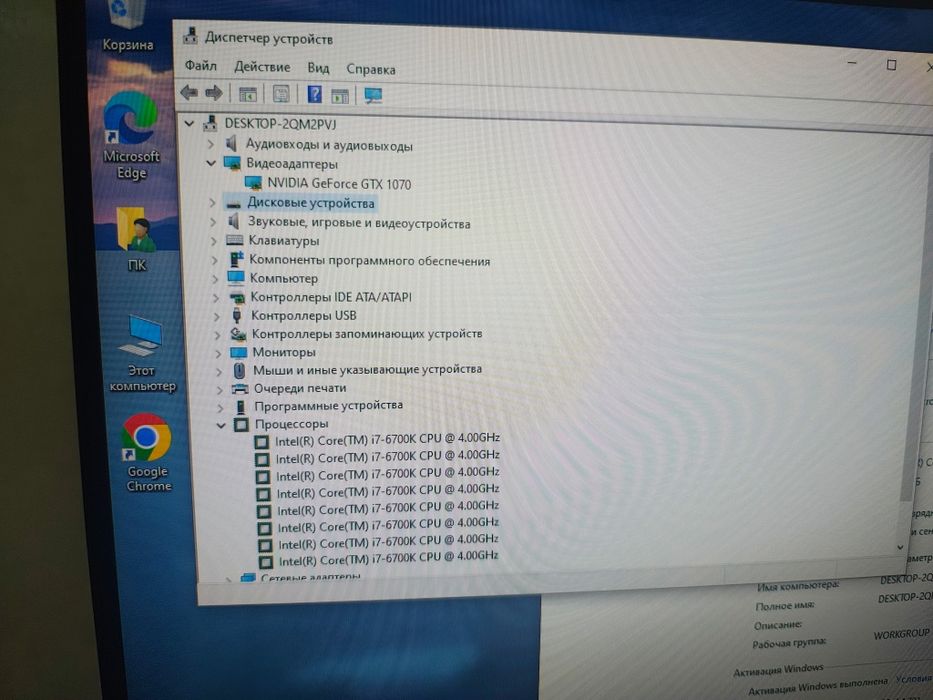The image size is (933, 700).
Task: Expand Компоненты программного обеспечения category
Action: pyautogui.click(x=215, y=260)
